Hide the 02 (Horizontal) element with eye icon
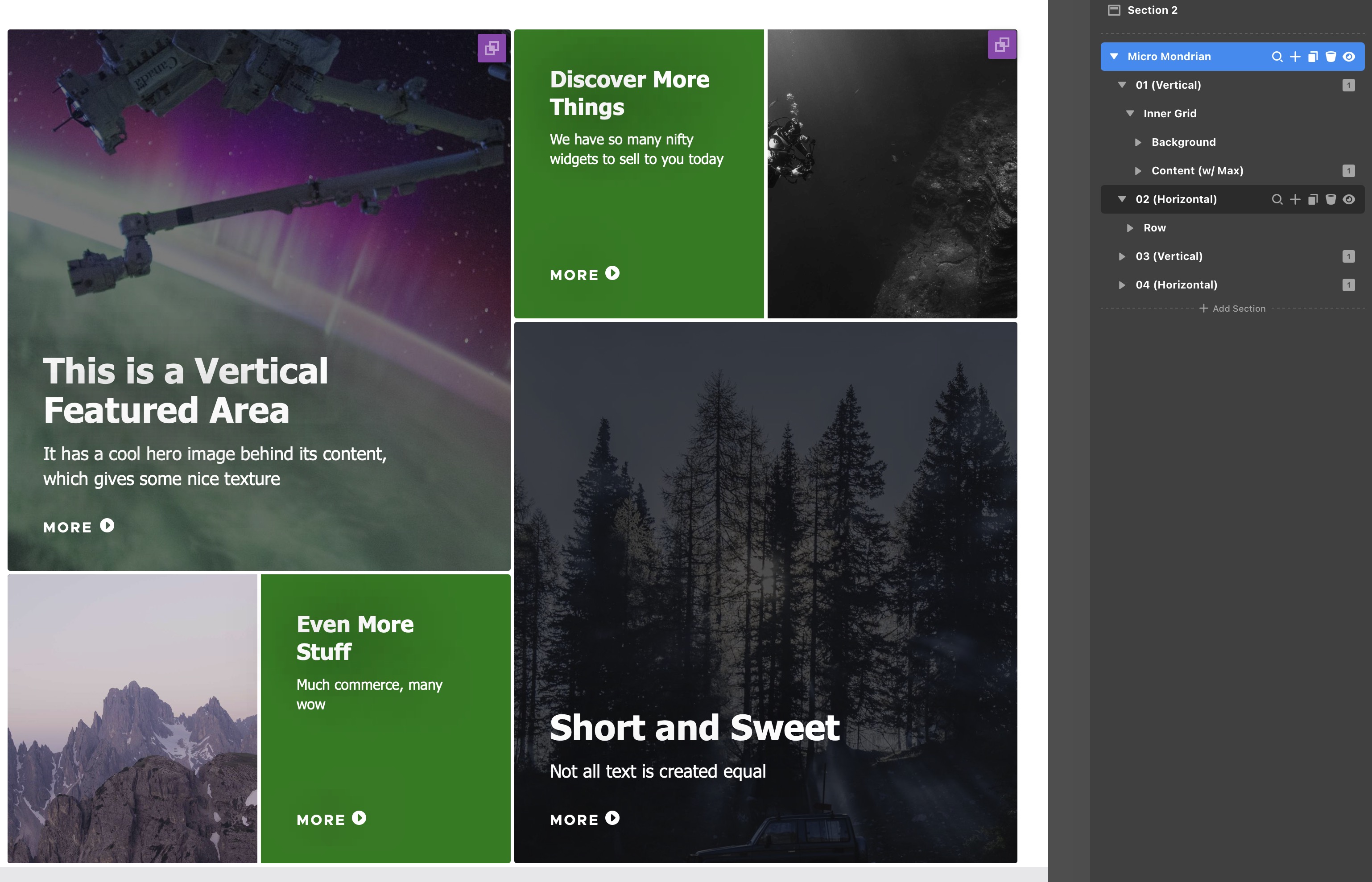This screenshot has width=1372, height=882. click(x=1349, y=199)
